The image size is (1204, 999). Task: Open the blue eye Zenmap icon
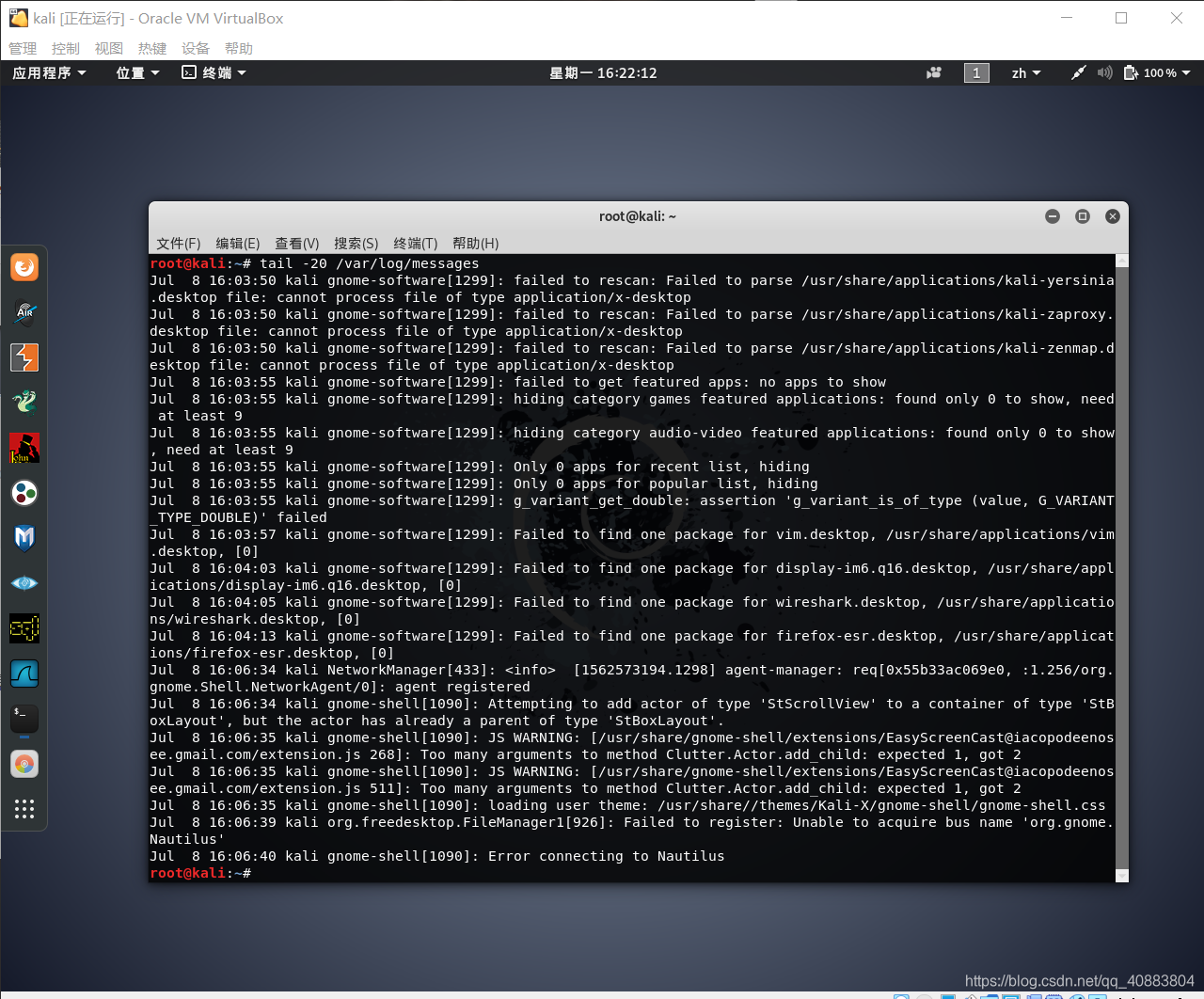coord(24,583)
